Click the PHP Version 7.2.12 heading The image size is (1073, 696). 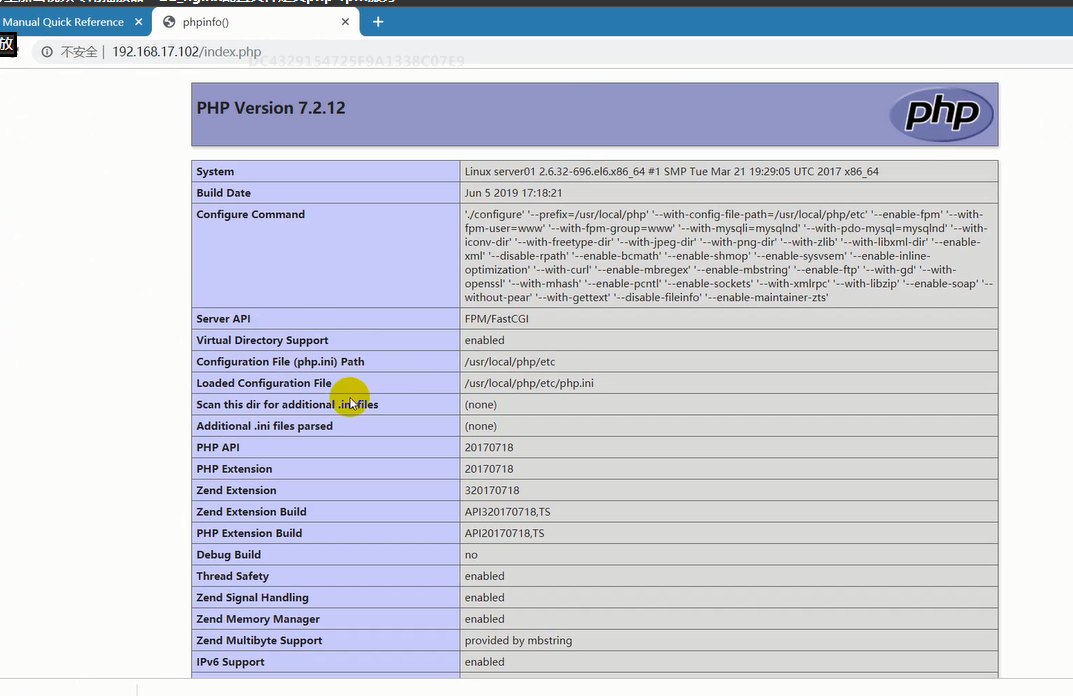pos(271,108)
